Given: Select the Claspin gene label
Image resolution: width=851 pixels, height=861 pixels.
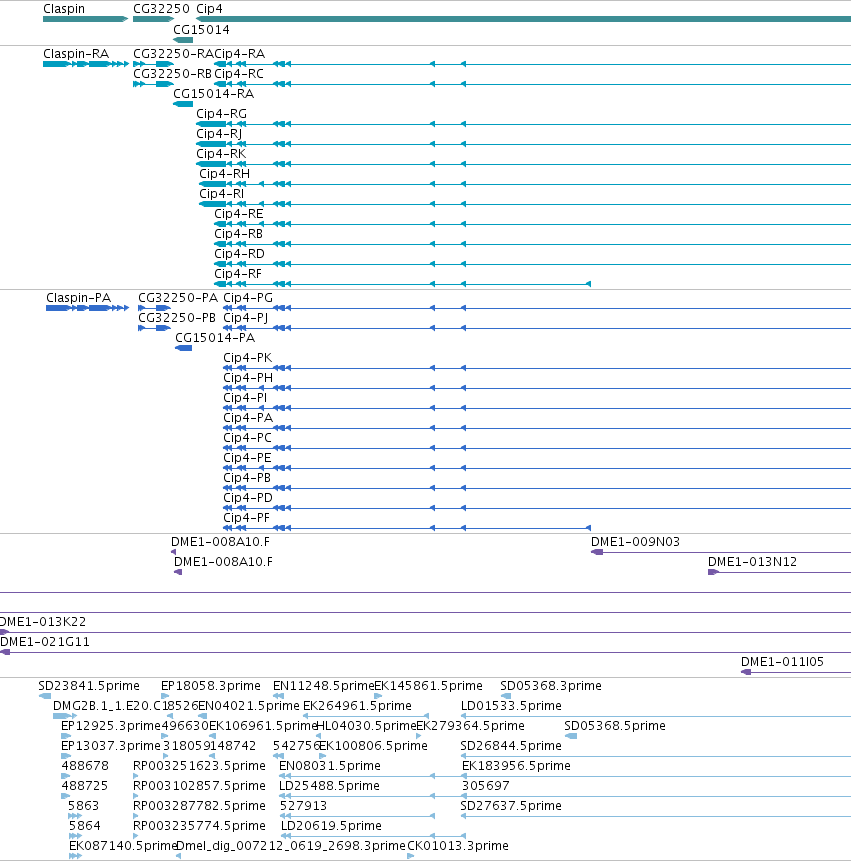Looking at the screenshot, I should point(64,9).
